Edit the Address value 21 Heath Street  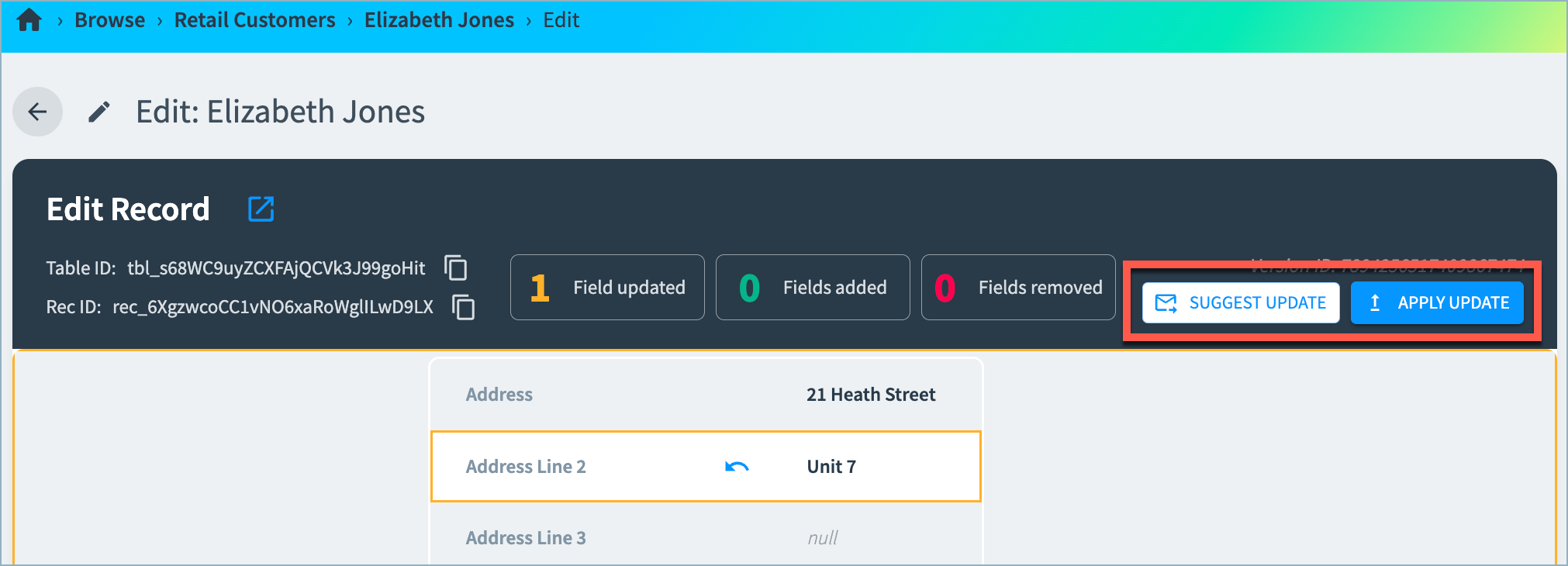point(870,395)
